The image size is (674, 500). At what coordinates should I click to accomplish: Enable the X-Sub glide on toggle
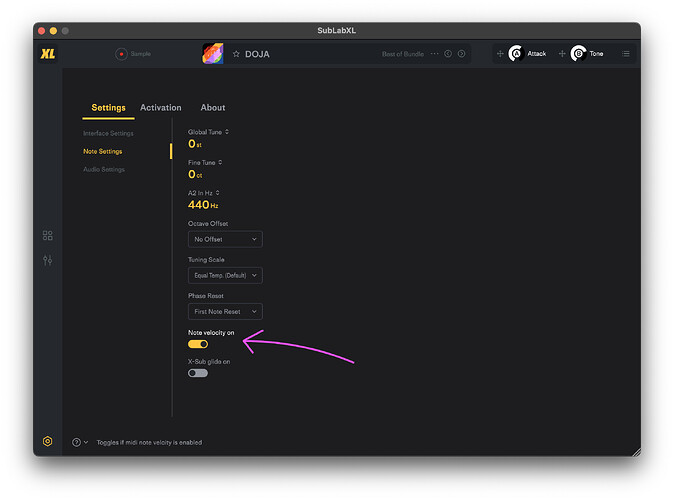198,373
